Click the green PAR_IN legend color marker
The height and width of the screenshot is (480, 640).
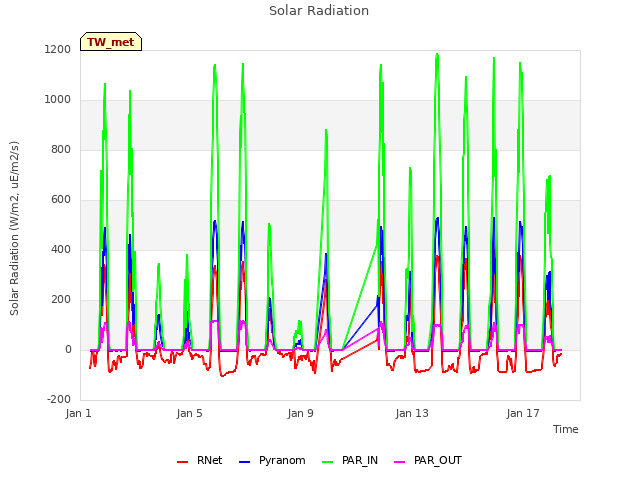click(x=327, y=462)
